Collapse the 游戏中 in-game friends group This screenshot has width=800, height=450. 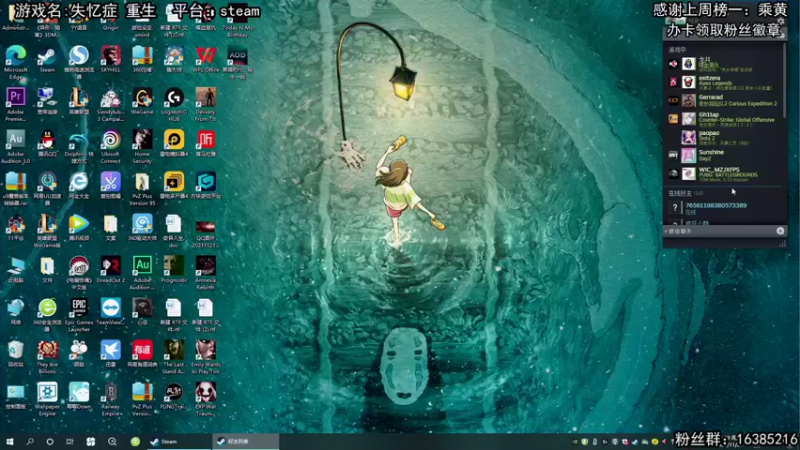(x=678, y=49)
